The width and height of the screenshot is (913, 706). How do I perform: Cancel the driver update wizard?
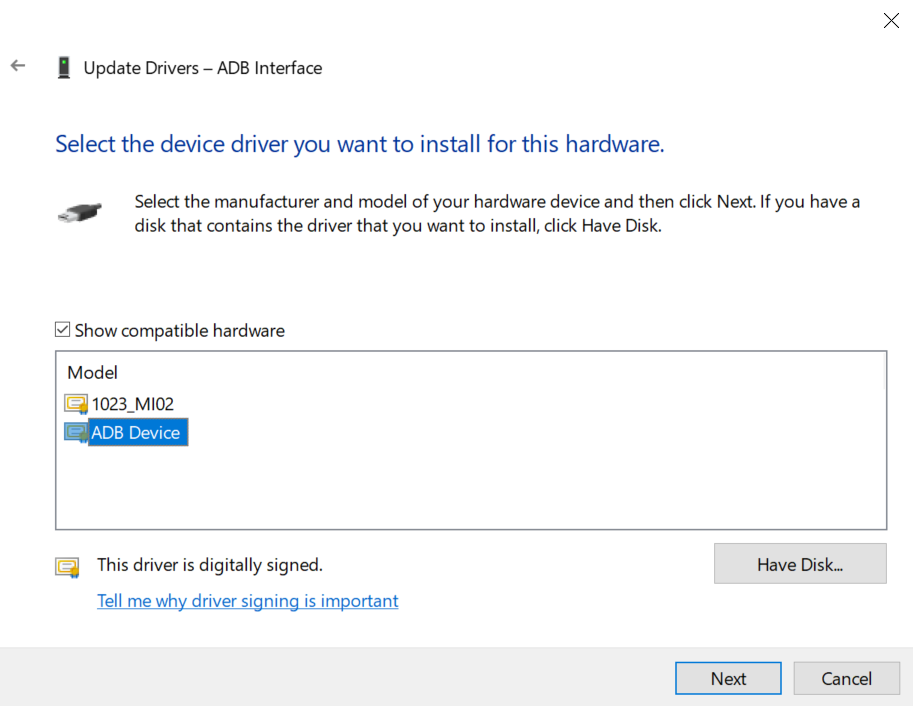pyautogui.click(x=846, y=678)
